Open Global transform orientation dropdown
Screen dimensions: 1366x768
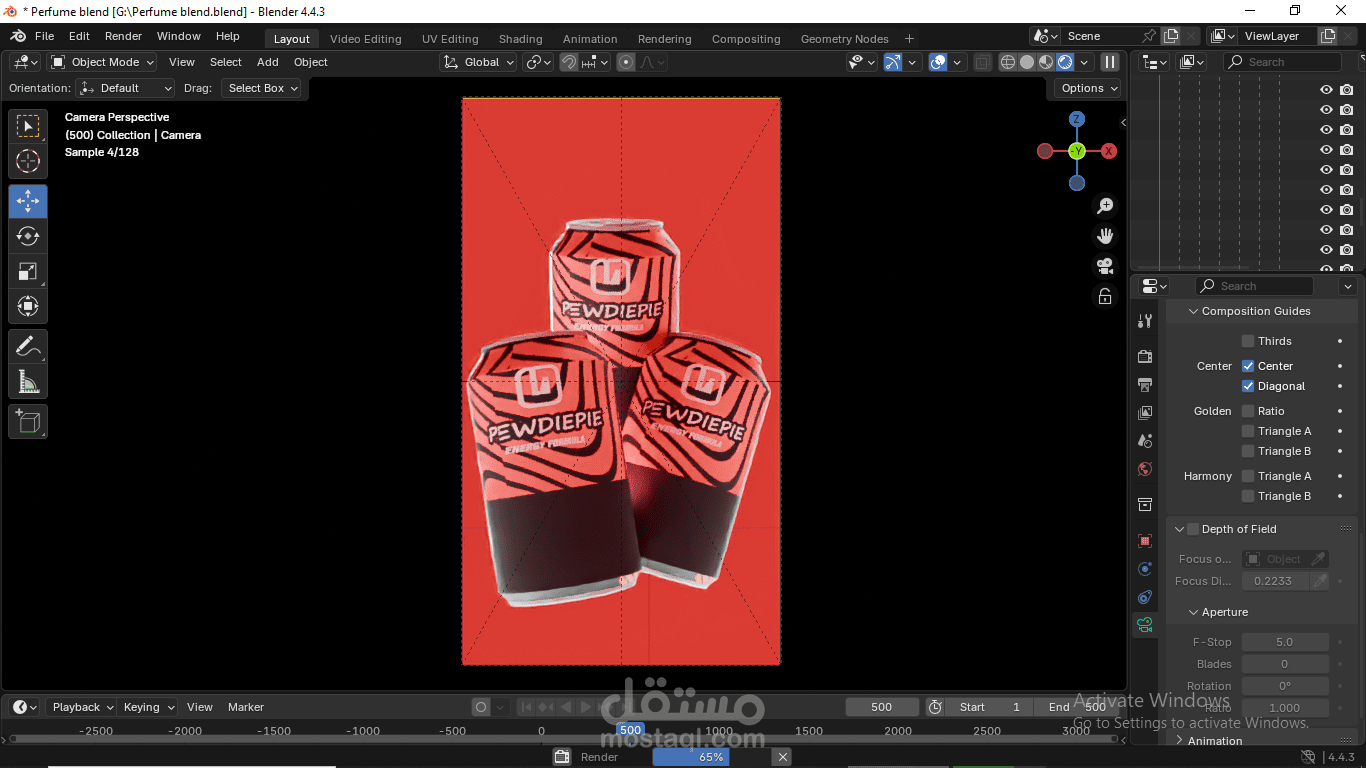[479, 62]
